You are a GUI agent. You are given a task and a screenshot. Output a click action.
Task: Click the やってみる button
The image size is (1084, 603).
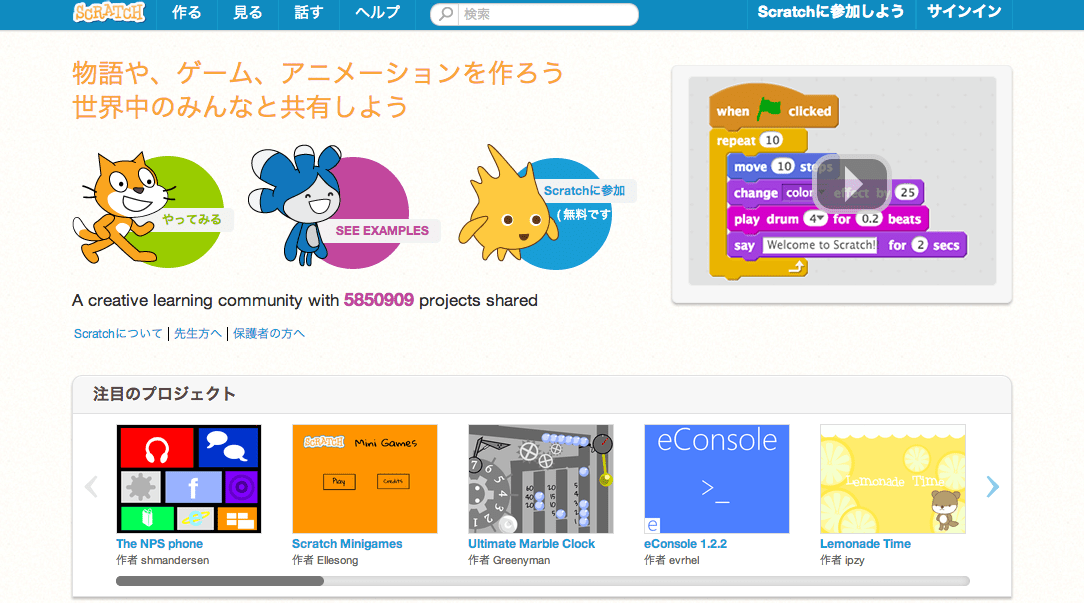[192, 220]
